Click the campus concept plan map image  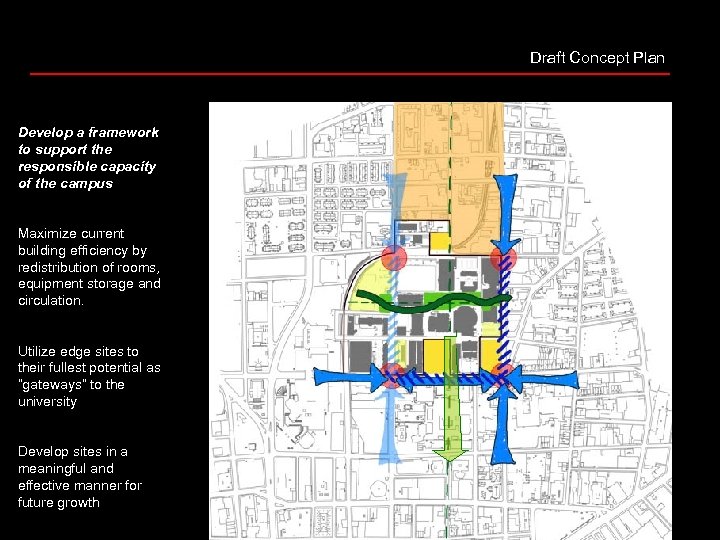click(440, 321)
